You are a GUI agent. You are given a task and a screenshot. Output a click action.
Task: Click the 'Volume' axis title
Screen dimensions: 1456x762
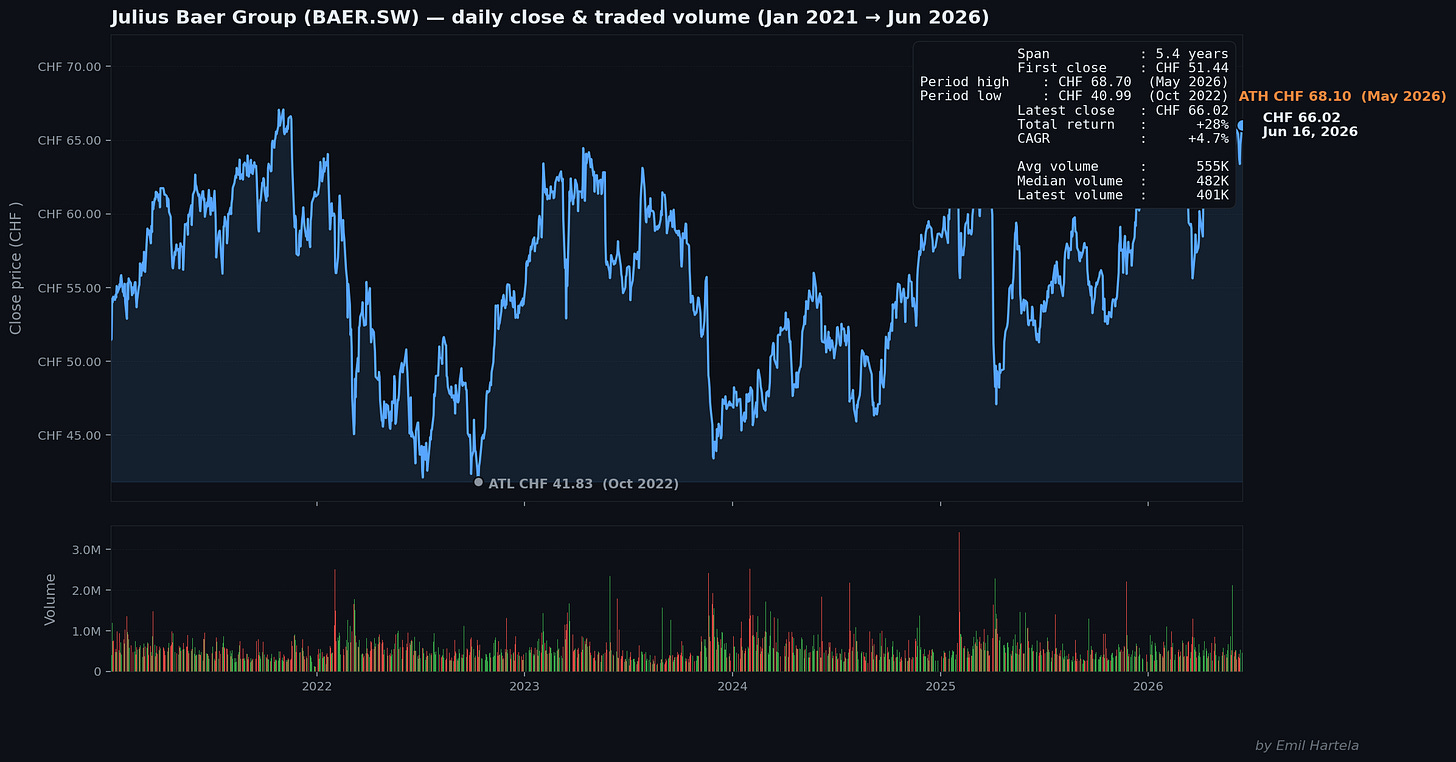coord(50,599)
